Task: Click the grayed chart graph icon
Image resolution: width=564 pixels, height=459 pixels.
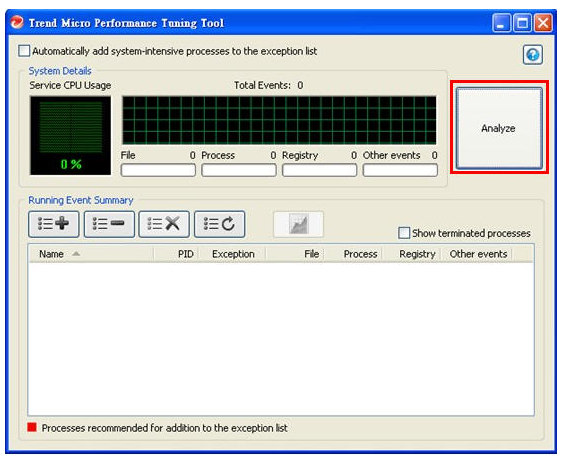Action: [x=299, y=224]
